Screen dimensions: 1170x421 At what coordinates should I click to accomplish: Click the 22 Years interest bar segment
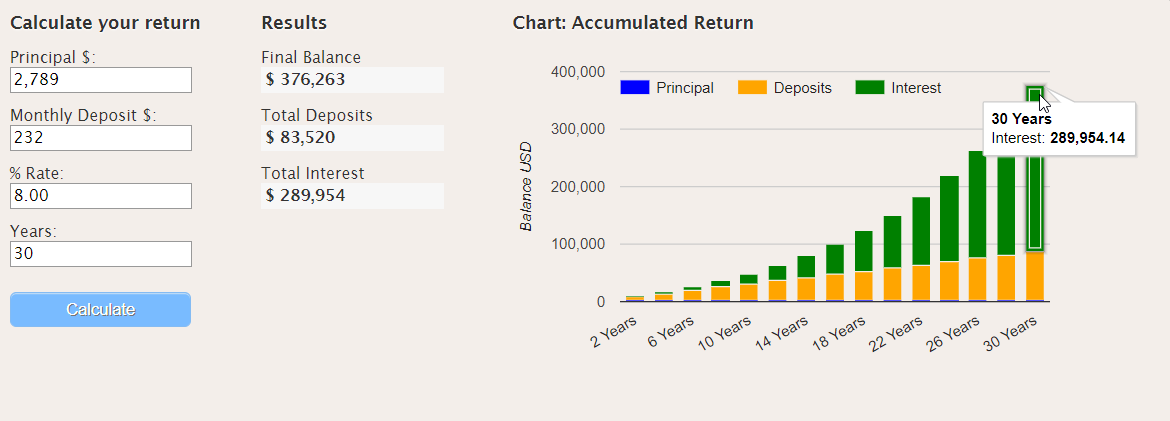(x=921, y=231)
